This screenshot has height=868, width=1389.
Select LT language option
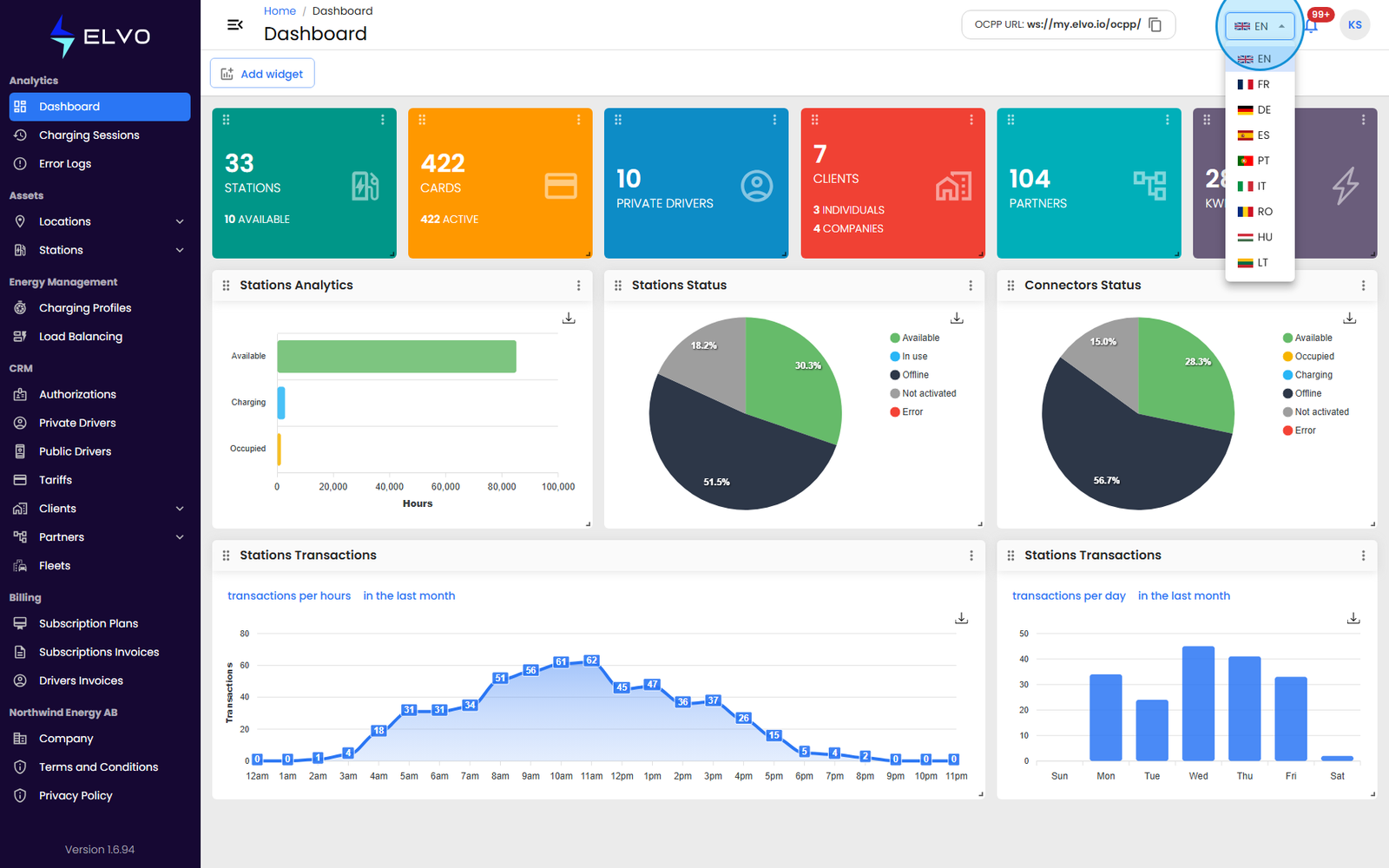point(1260,262)
